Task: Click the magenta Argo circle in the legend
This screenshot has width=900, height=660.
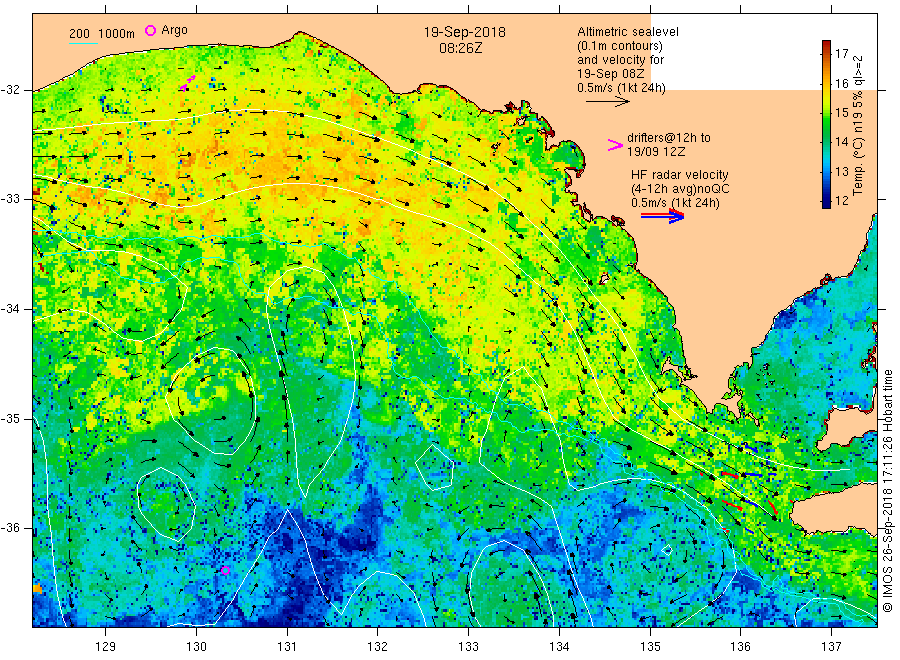Action: 150,30
